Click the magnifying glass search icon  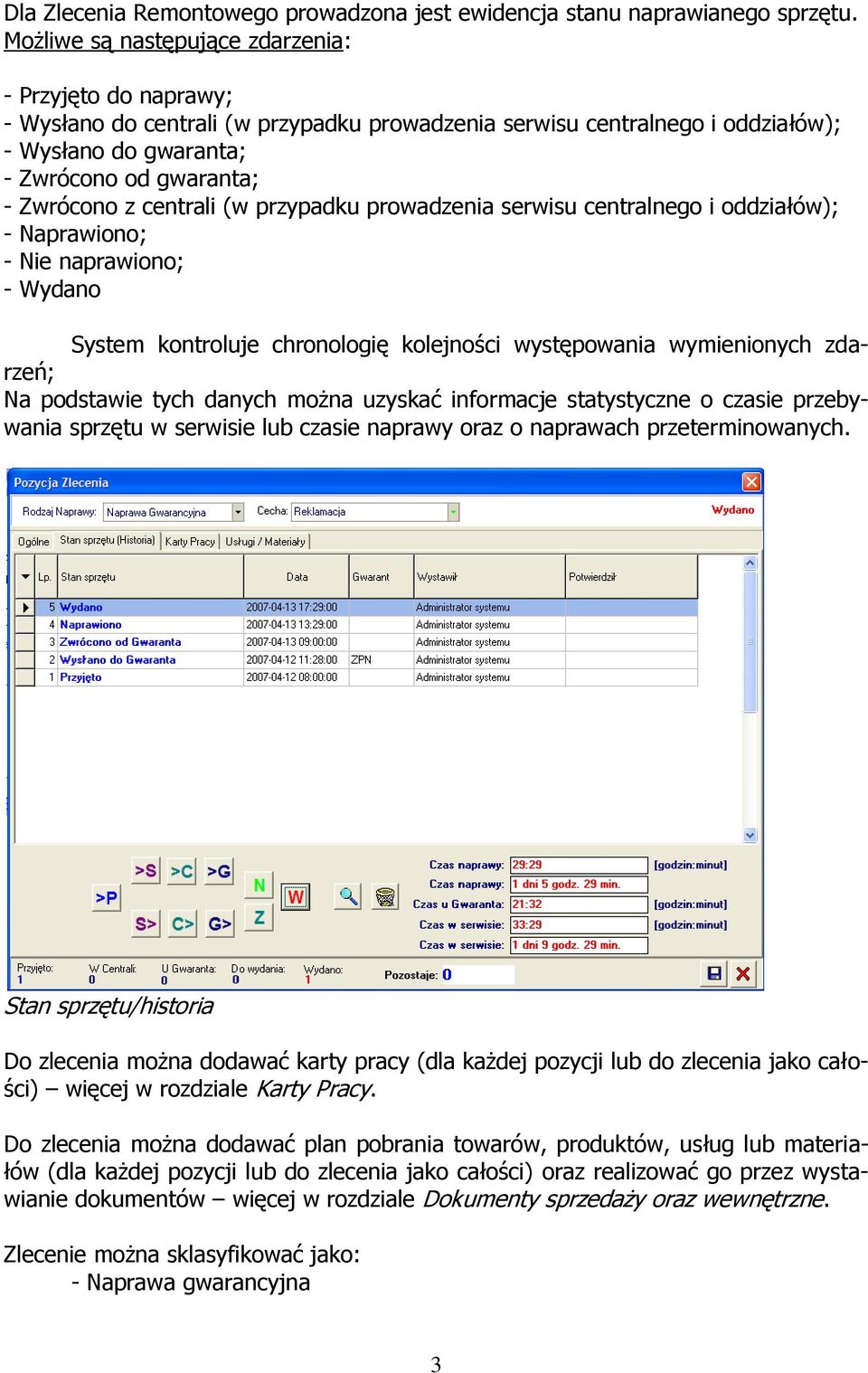point(348,896)
